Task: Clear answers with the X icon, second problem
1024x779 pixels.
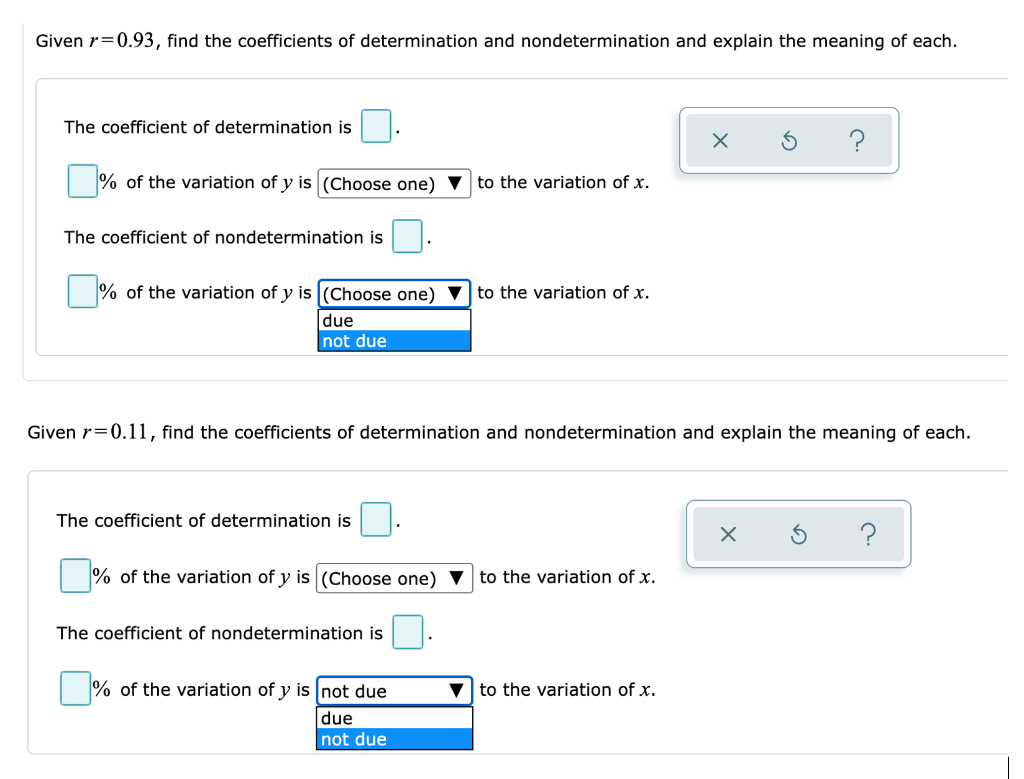Action: point(728,534)
